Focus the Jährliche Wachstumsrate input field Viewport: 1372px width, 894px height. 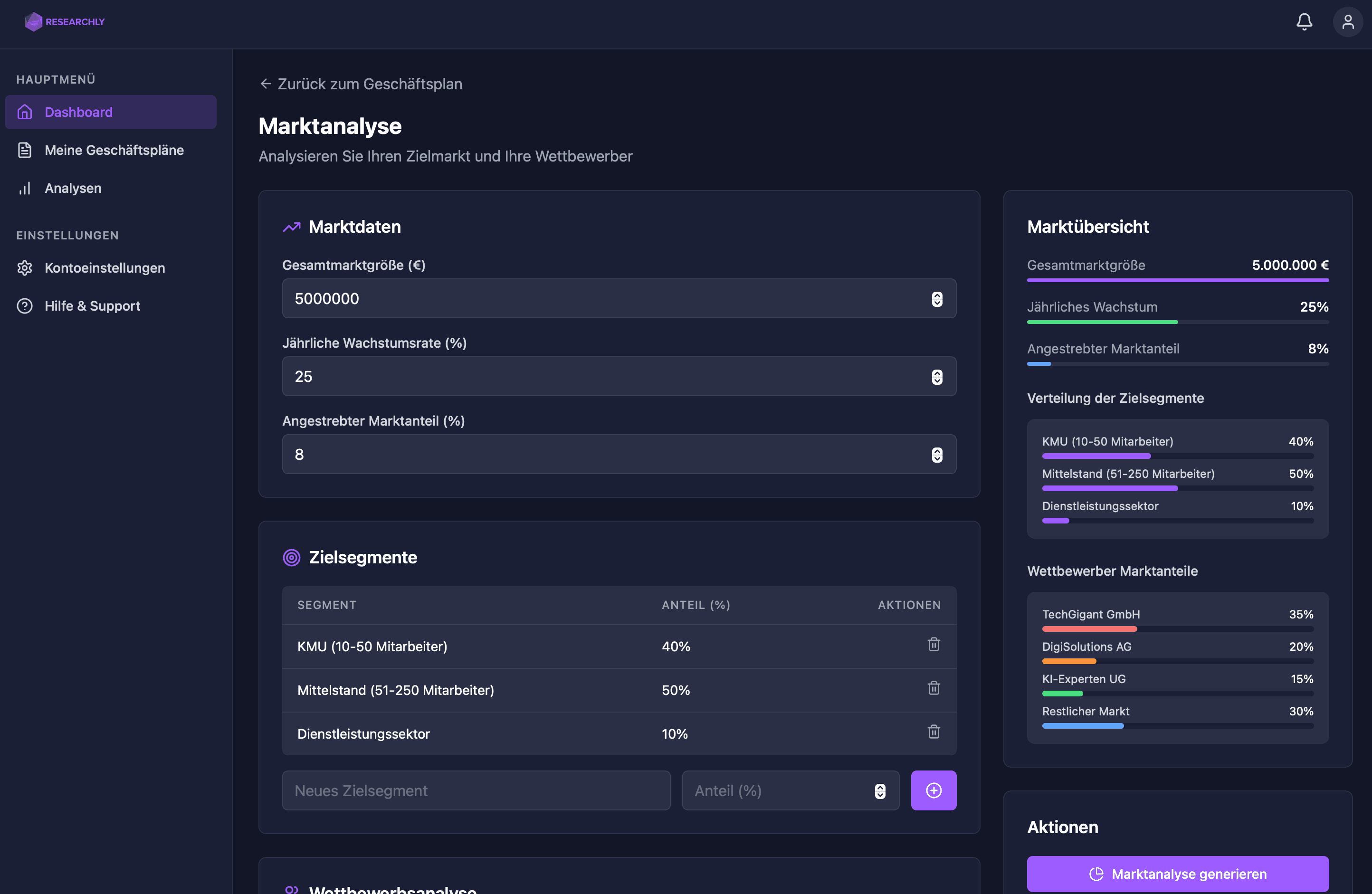pyautogui.click(x=619, y=376)
